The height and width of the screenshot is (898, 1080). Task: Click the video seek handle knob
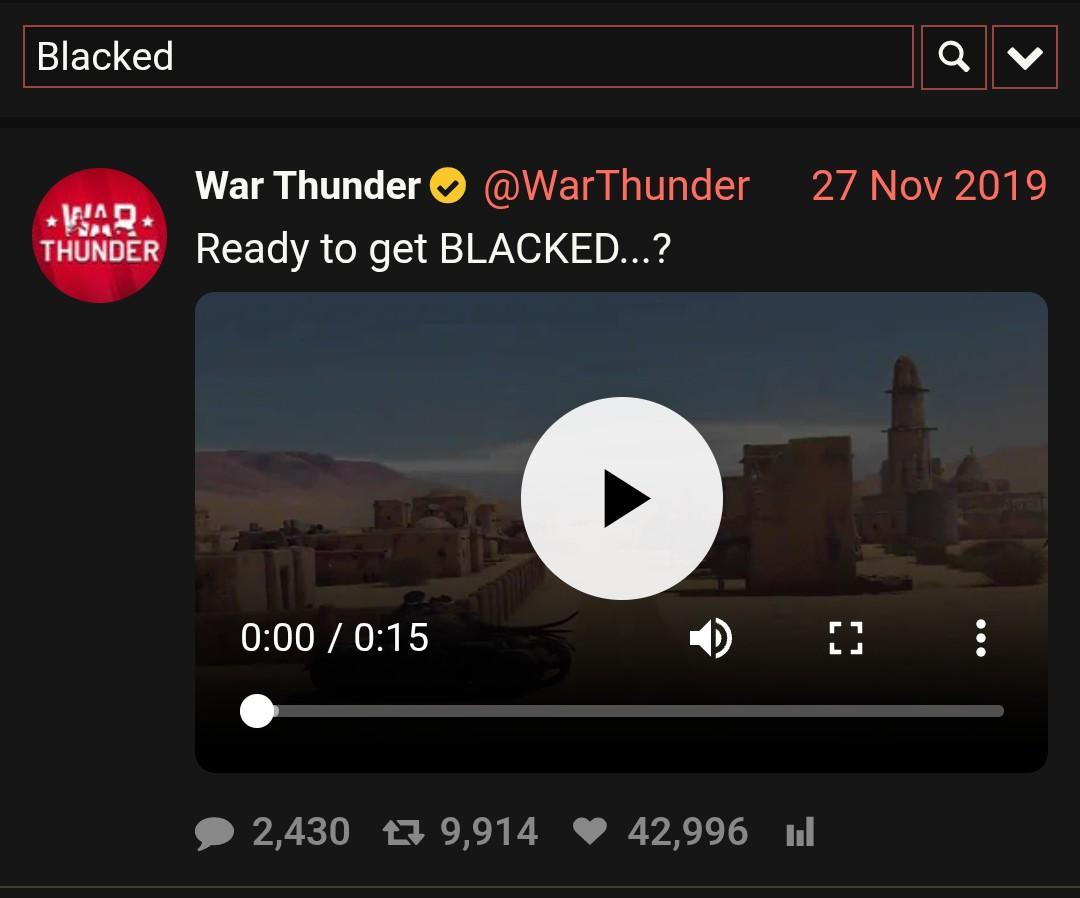257,711
